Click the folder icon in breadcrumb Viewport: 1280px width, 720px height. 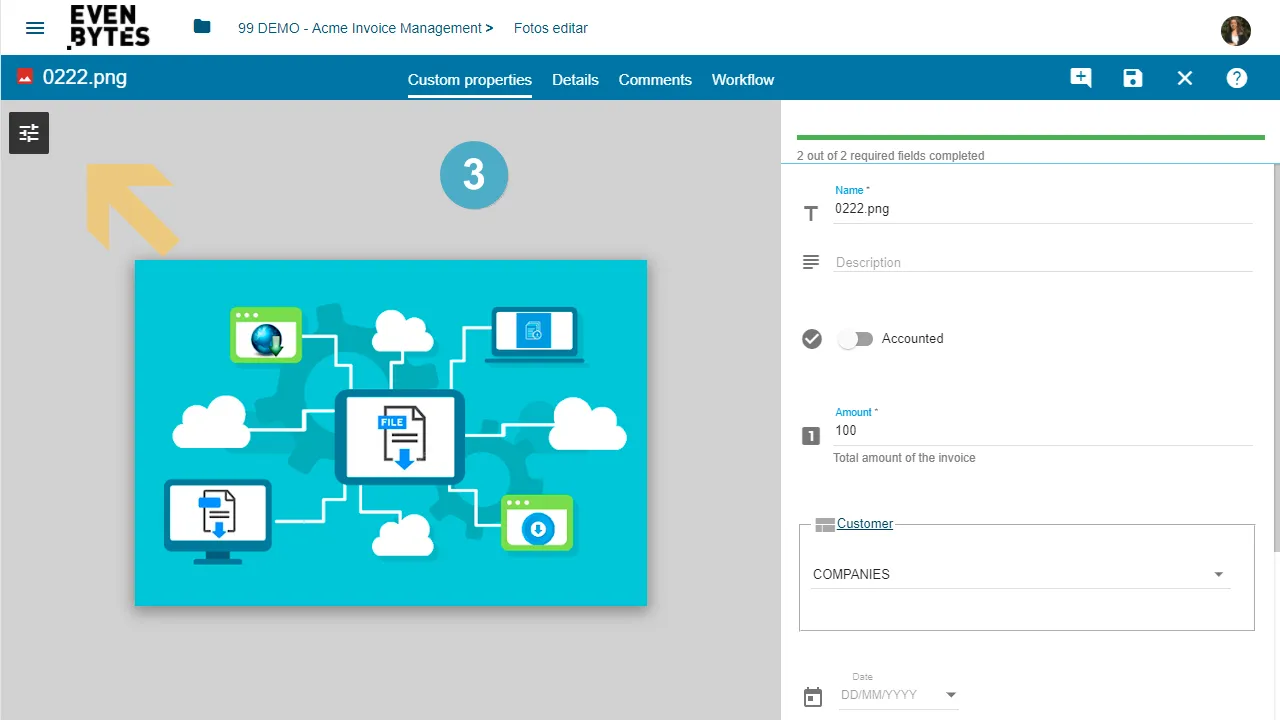tap(202, 27)
